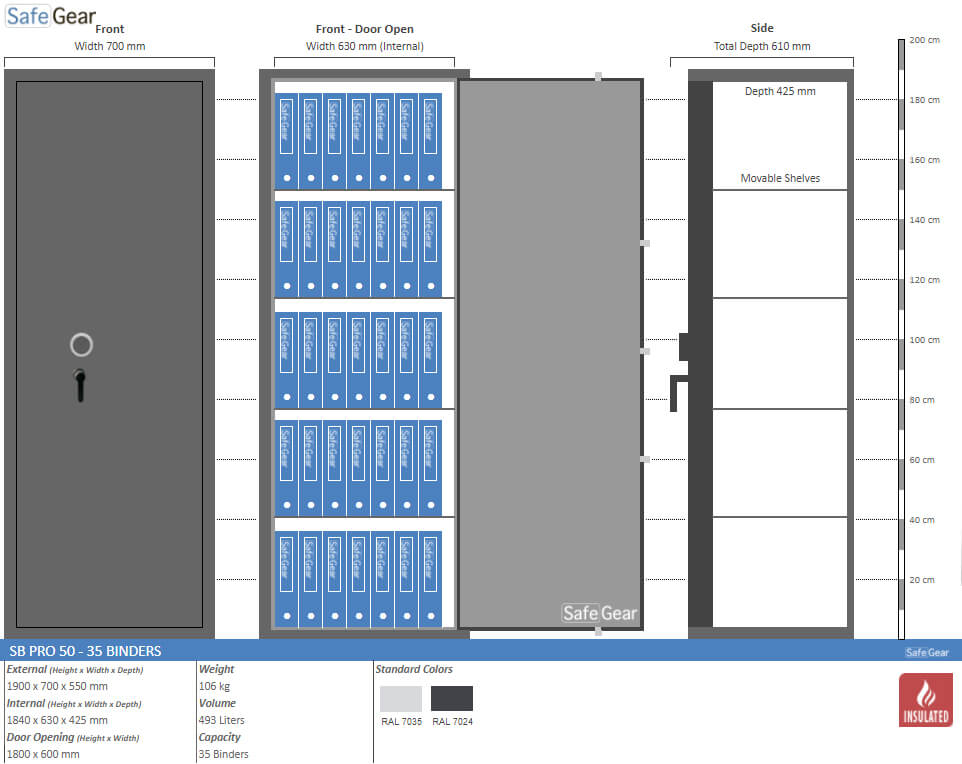Click the '180 cm' ruler mark
Viewport: 962px width, 764px height.
924,99
